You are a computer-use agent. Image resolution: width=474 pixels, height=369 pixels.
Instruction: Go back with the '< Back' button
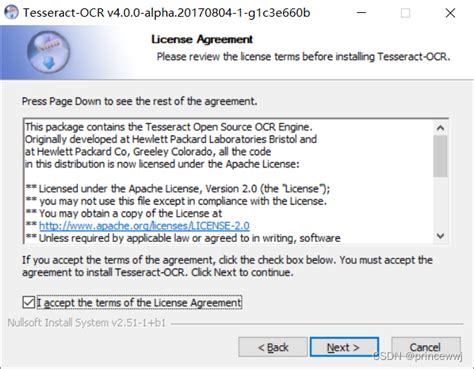(273, 347)
